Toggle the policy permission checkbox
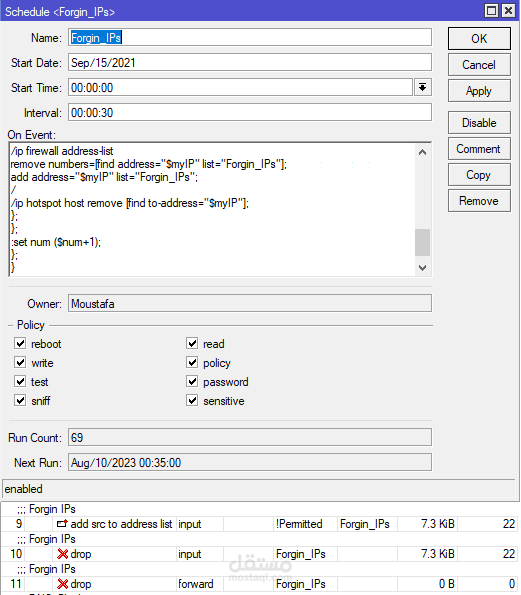This screenshot has width=521, height=595. (192, 362)
